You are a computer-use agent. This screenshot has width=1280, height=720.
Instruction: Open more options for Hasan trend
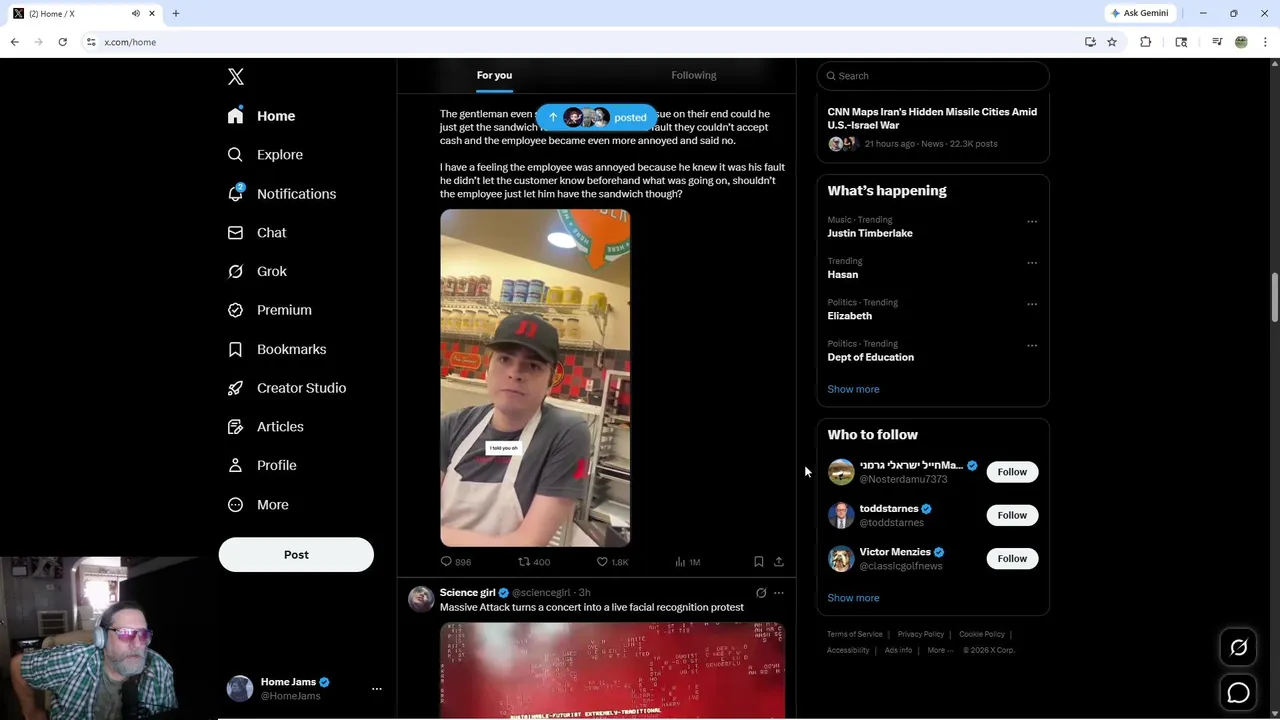point(1032,263)
